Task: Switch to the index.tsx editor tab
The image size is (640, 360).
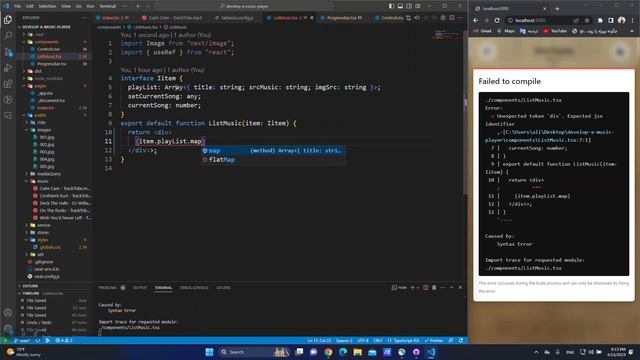Action: (x=116, y=18)
